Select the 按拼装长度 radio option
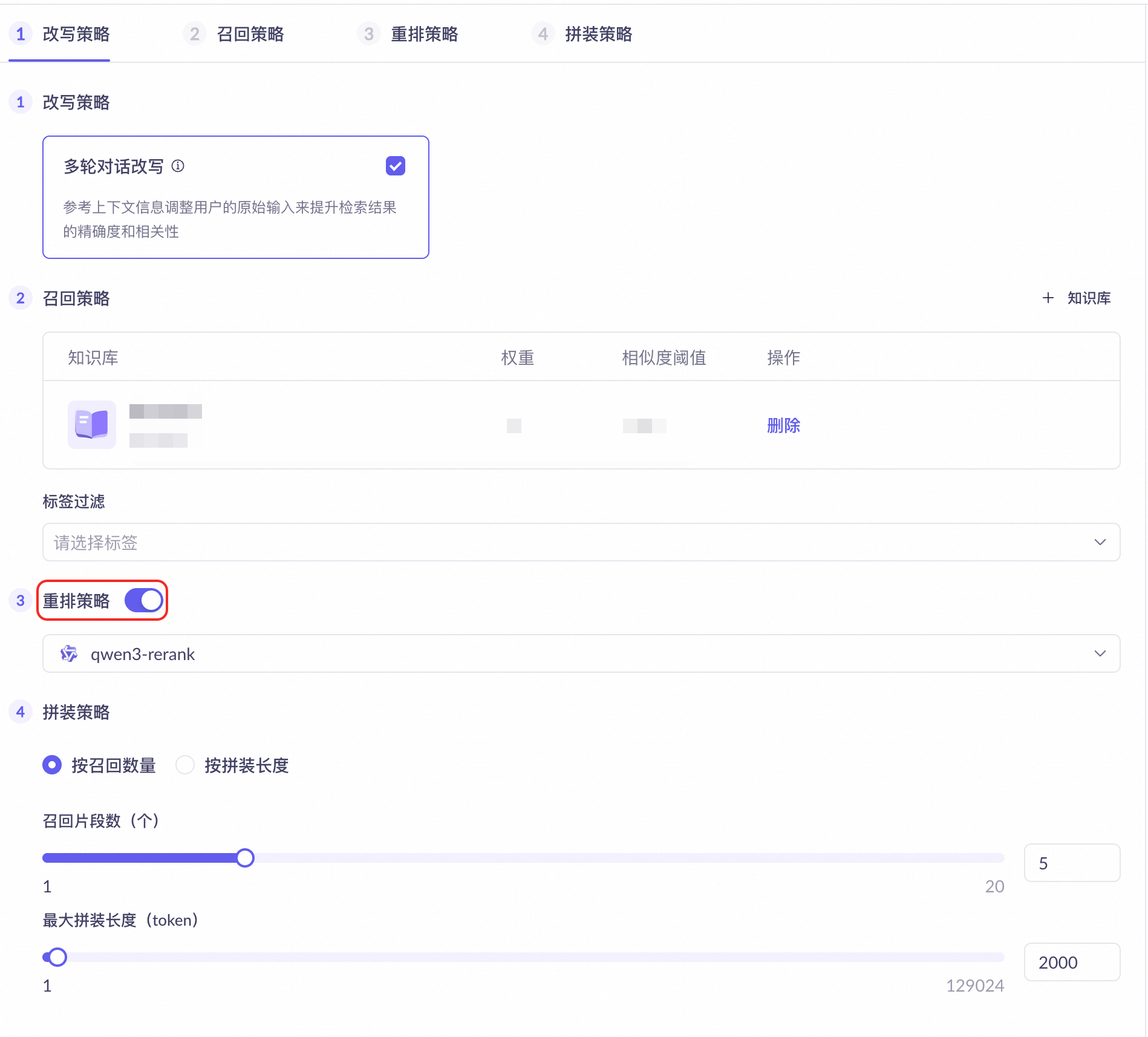Screen dimensions: 1148x1037 185,765
